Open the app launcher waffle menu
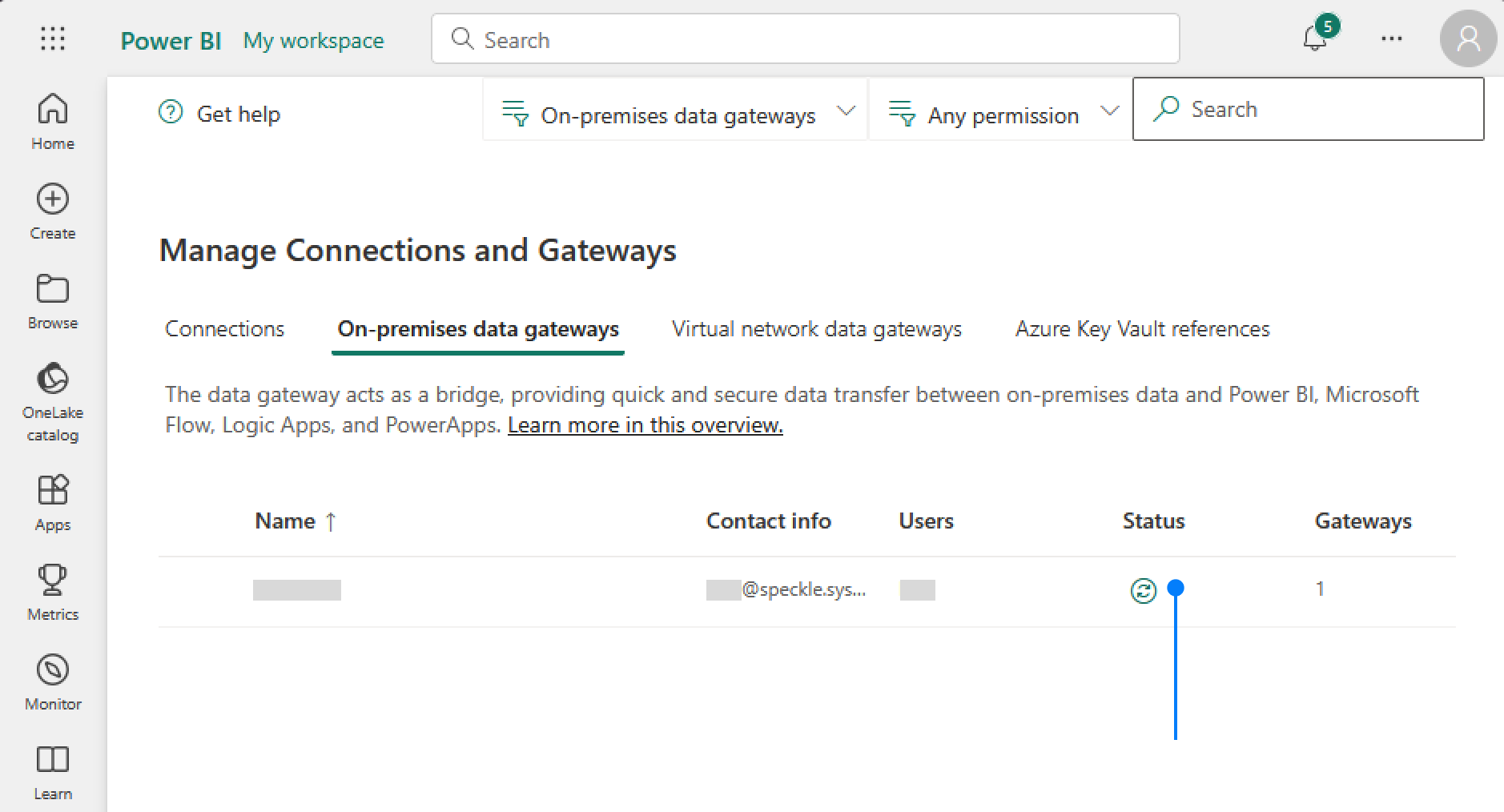The height and width of the screenshot is (812, 1504). tap(51, 38)
